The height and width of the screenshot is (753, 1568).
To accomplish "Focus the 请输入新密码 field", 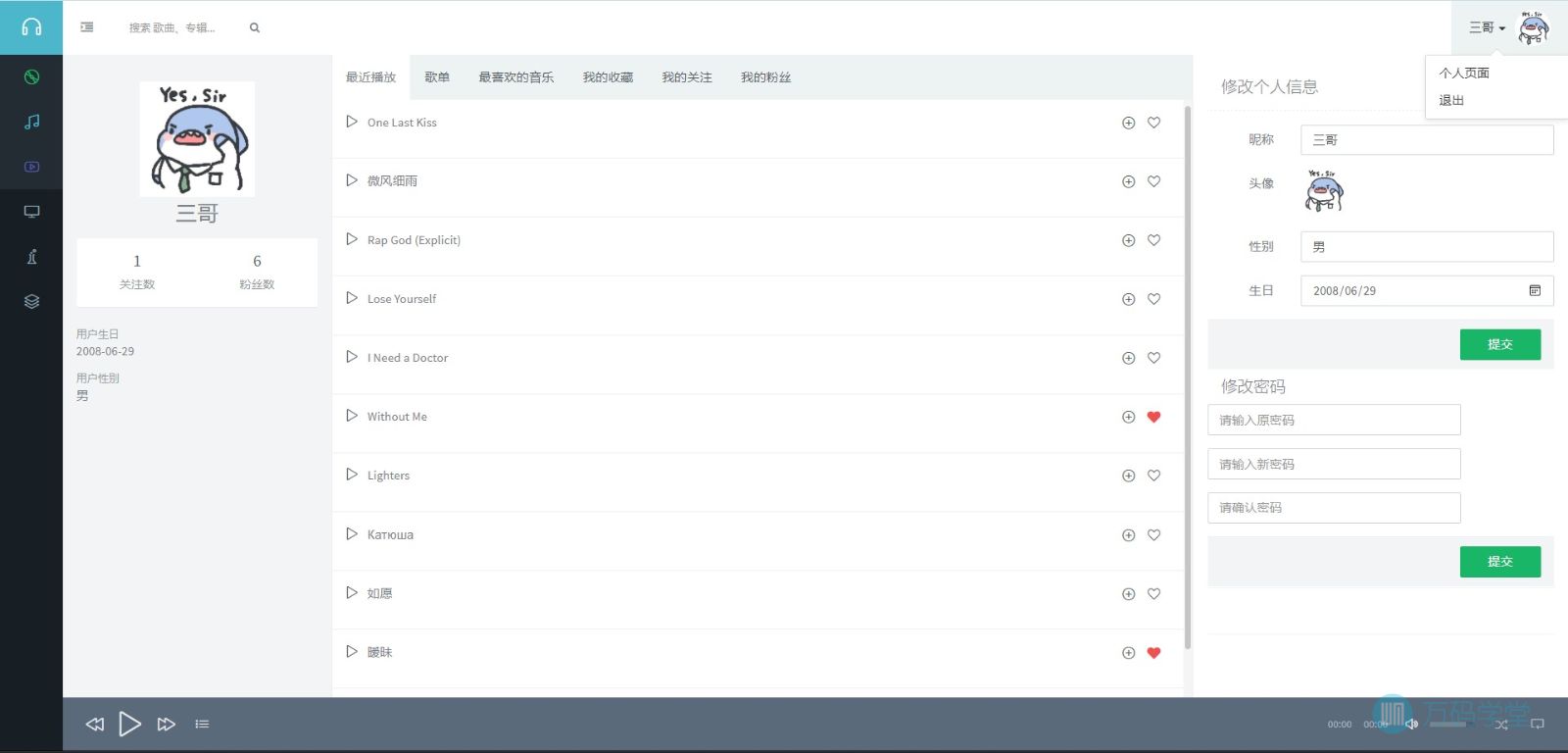I will click(1334, 464).
